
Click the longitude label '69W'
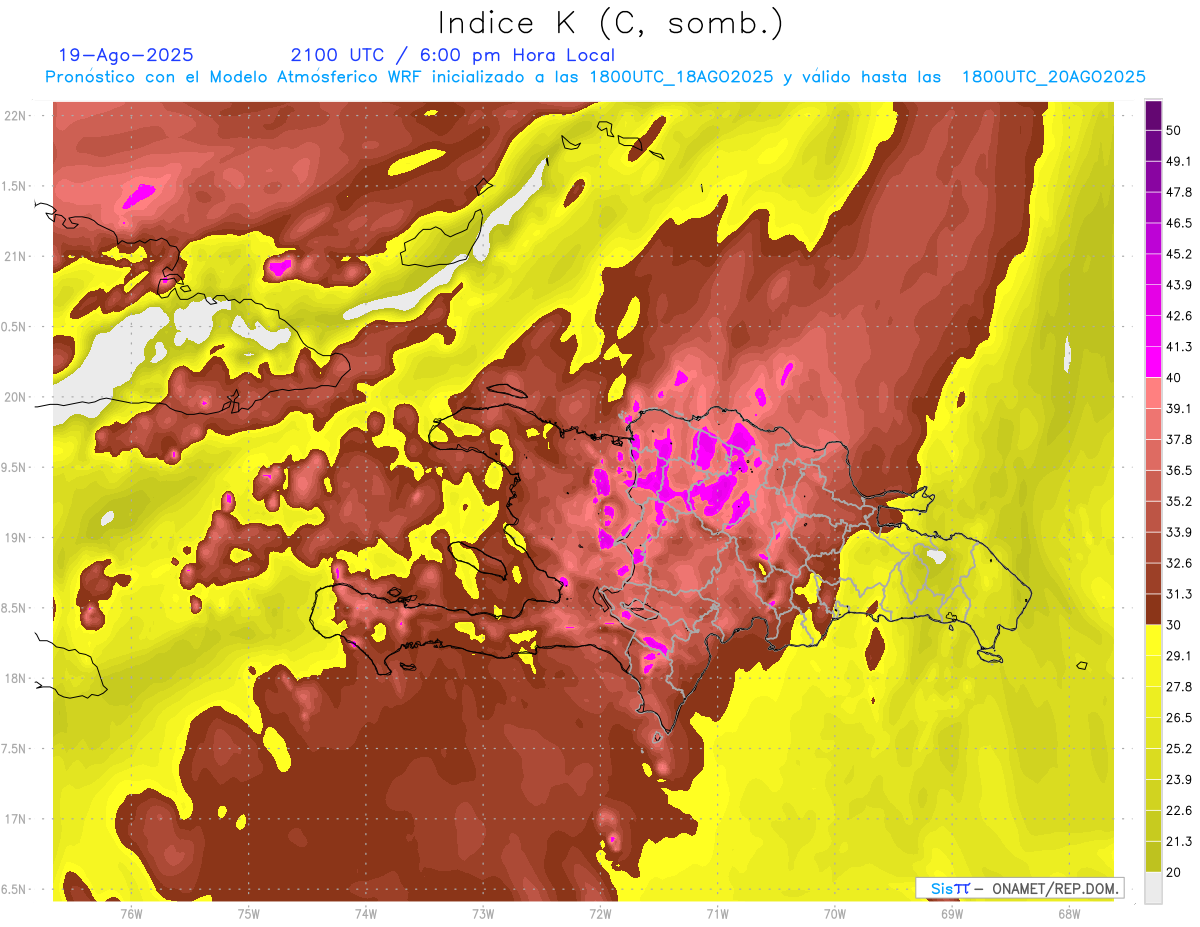[951, 914]
